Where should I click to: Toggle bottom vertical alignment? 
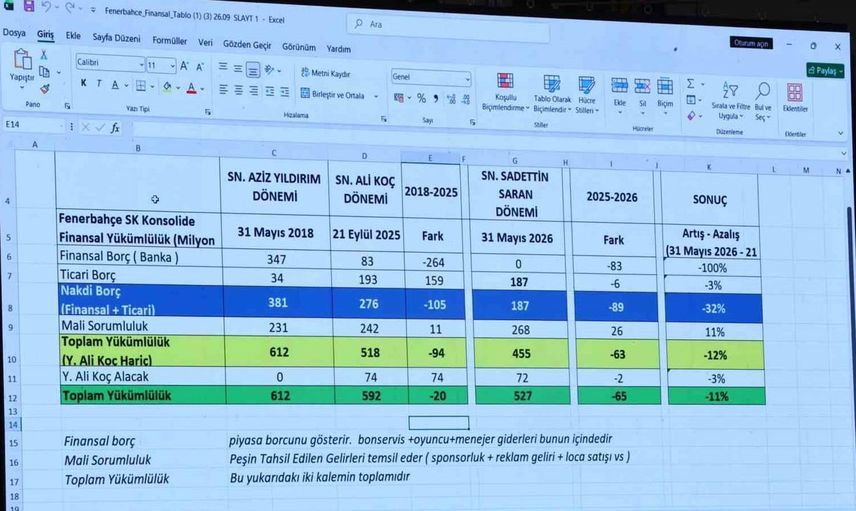[253, 69]
